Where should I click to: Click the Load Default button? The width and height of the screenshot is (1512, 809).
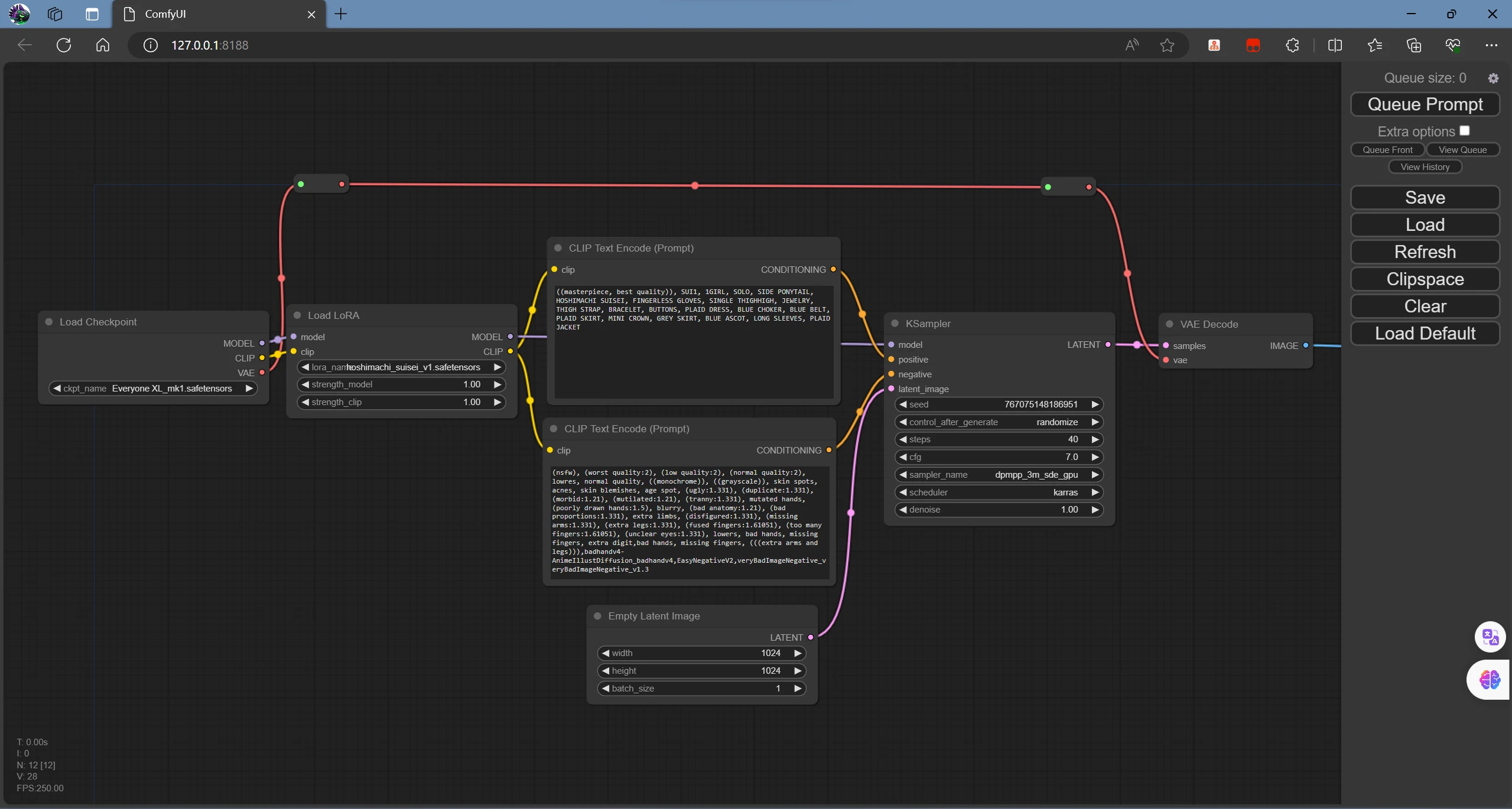coord(1425,333)
